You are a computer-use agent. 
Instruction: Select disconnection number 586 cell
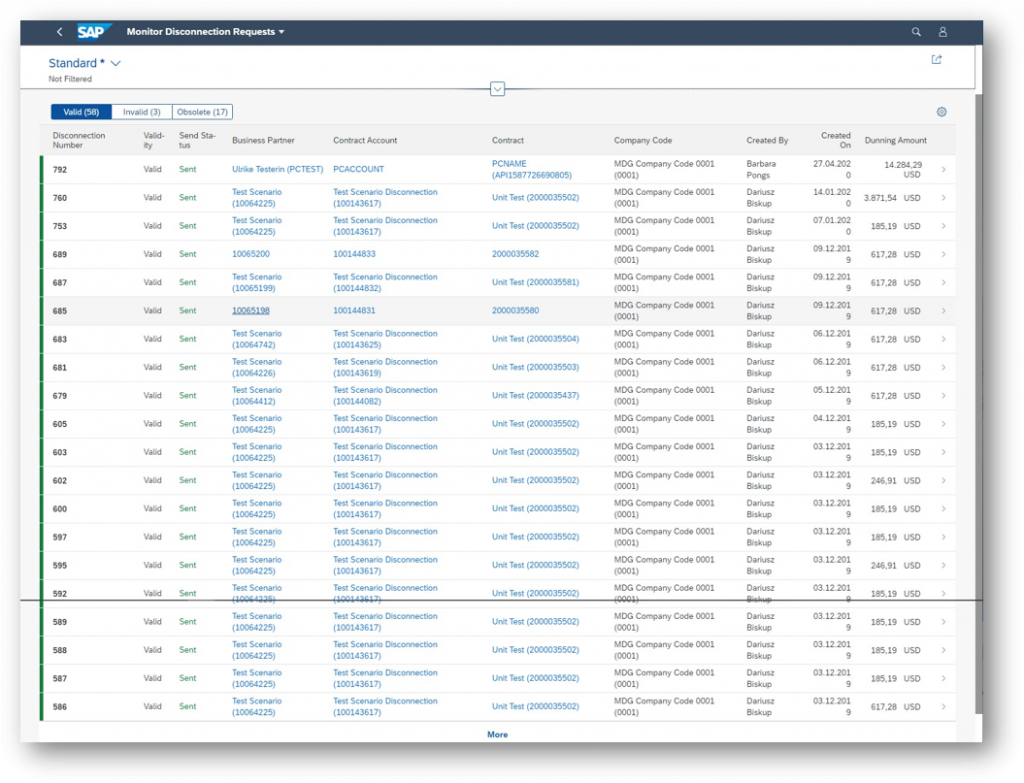click(x=59, y=707)
